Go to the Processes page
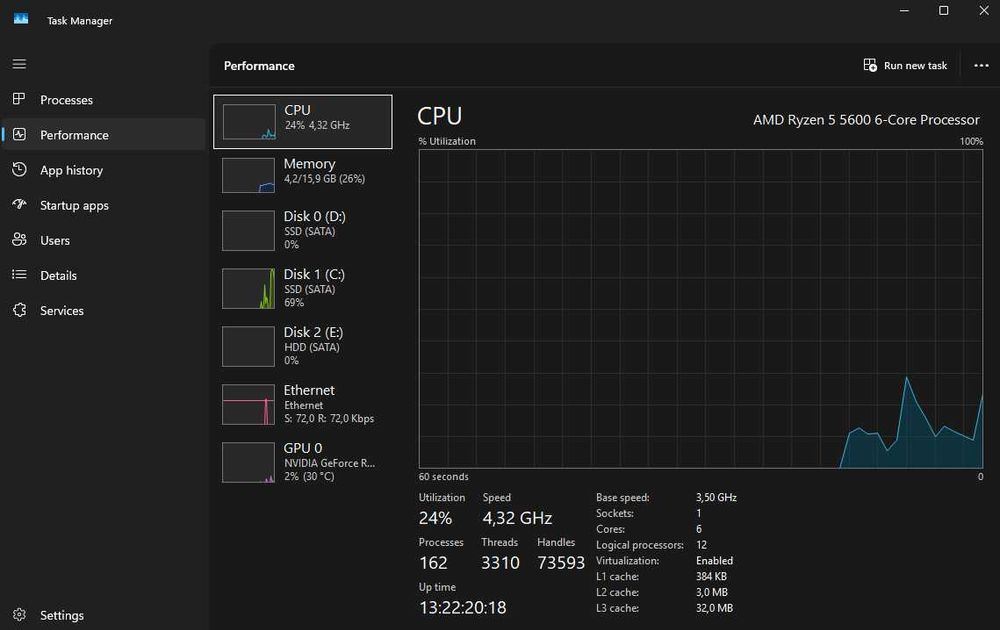This screenshot has width=1000, height=630. coord(103,99)
